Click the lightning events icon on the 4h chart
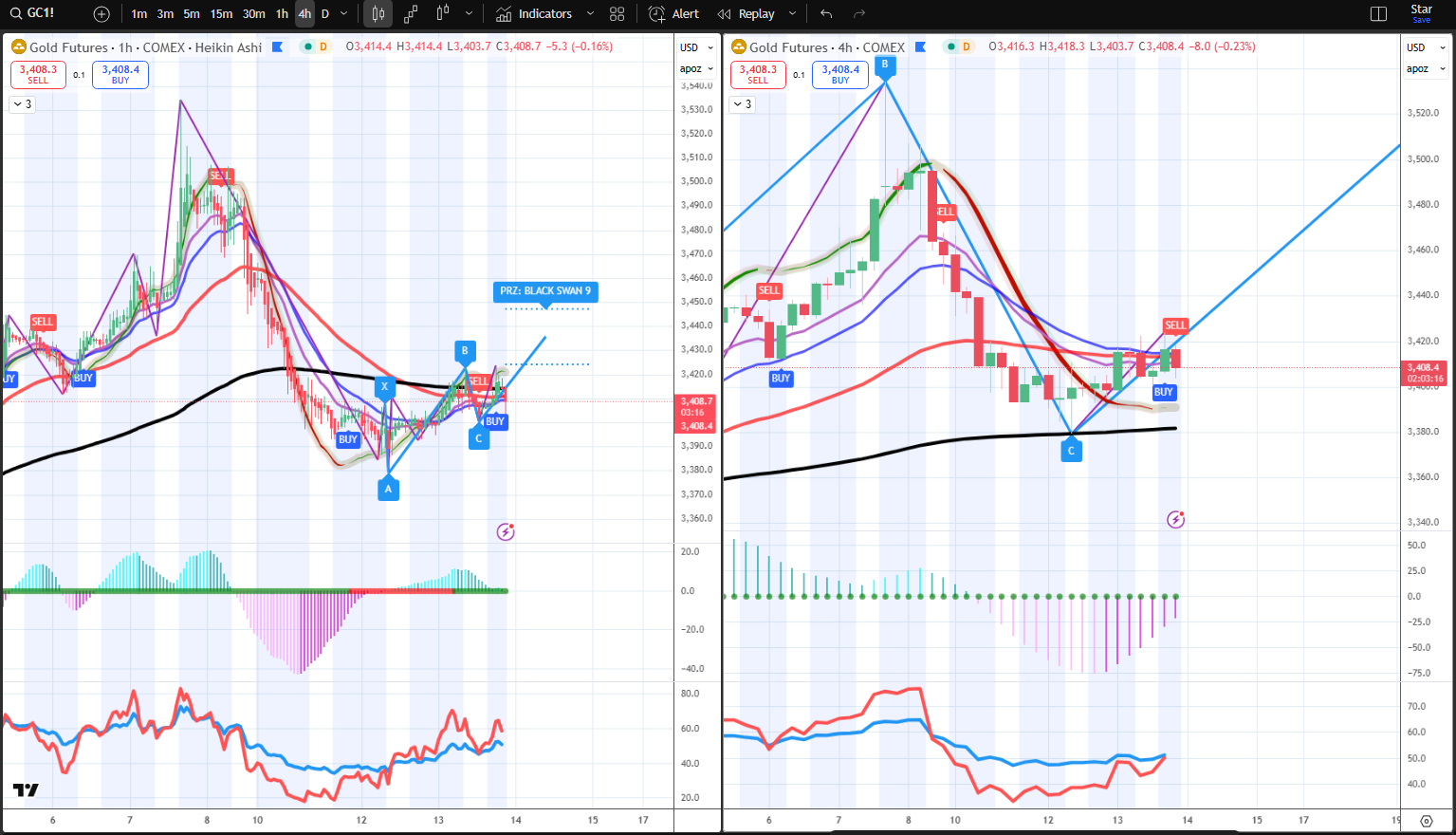 coord(1176,519)
